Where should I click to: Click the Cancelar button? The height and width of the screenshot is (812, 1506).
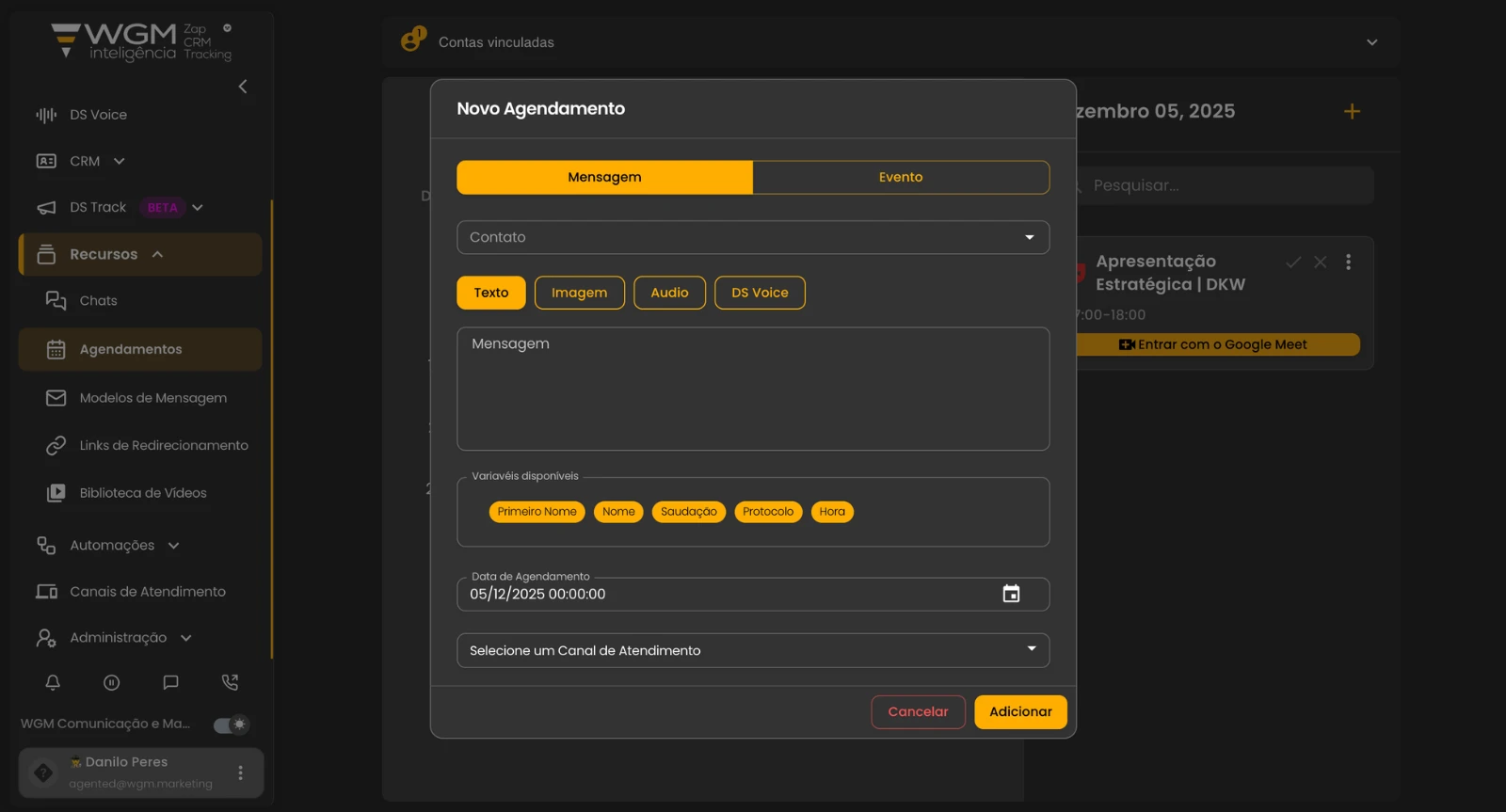(918, 712)
